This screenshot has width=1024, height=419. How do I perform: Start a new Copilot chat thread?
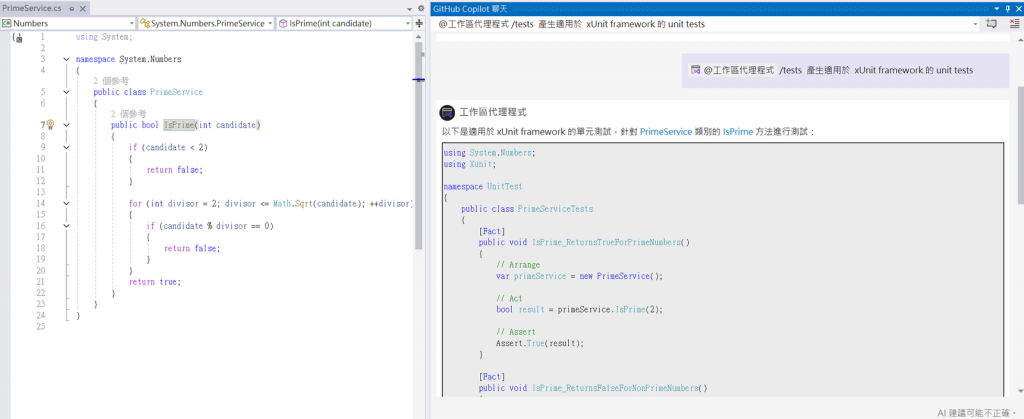pyautogui.click(x=991, y=24)
